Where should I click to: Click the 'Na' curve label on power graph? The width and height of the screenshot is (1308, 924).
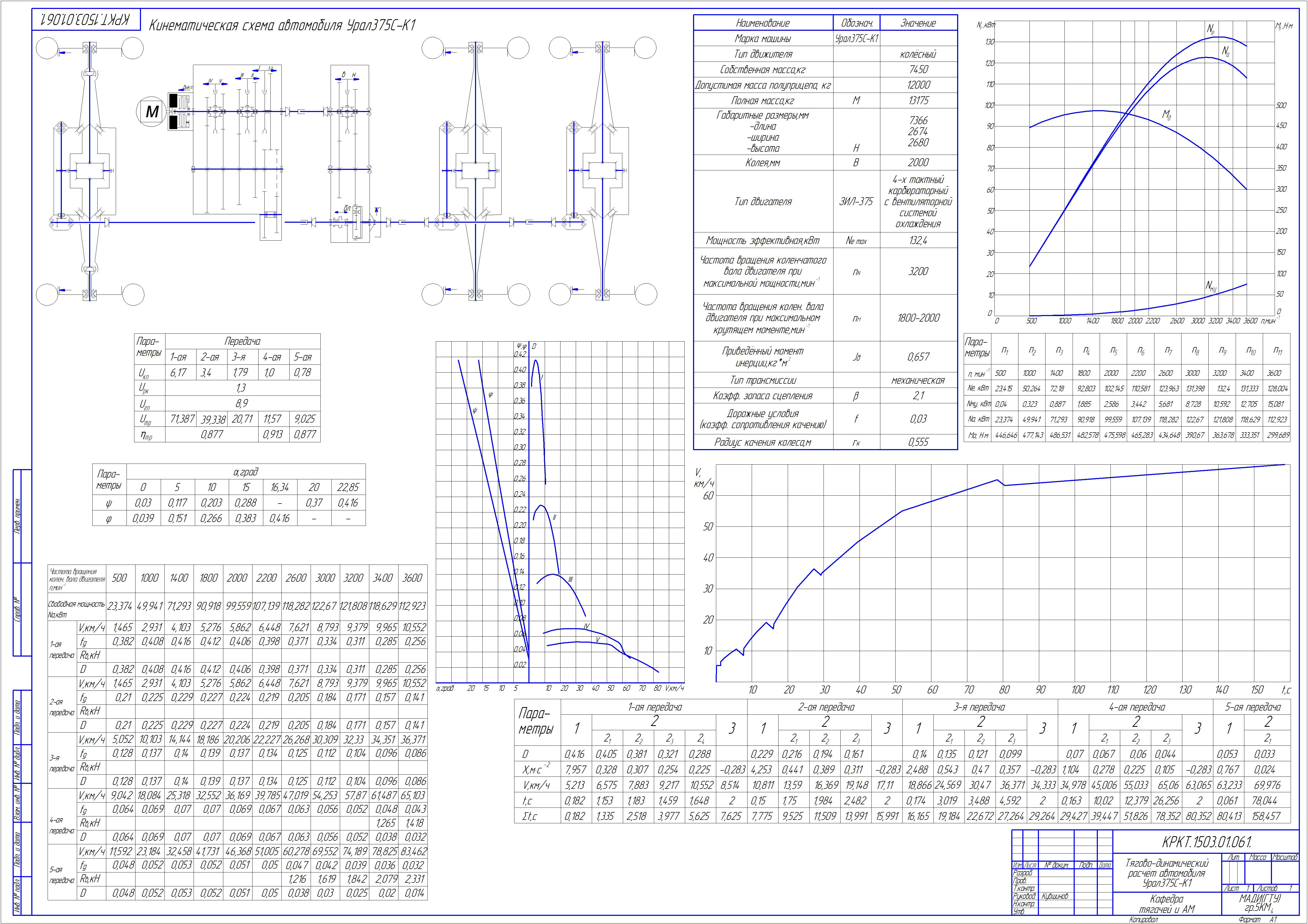(1225, 51)
